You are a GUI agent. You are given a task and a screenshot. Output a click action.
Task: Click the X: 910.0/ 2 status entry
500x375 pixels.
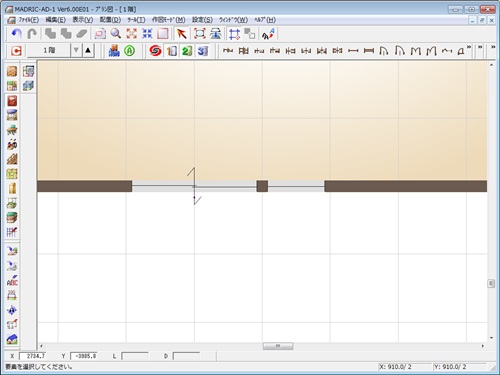click(x=405, y=367)
